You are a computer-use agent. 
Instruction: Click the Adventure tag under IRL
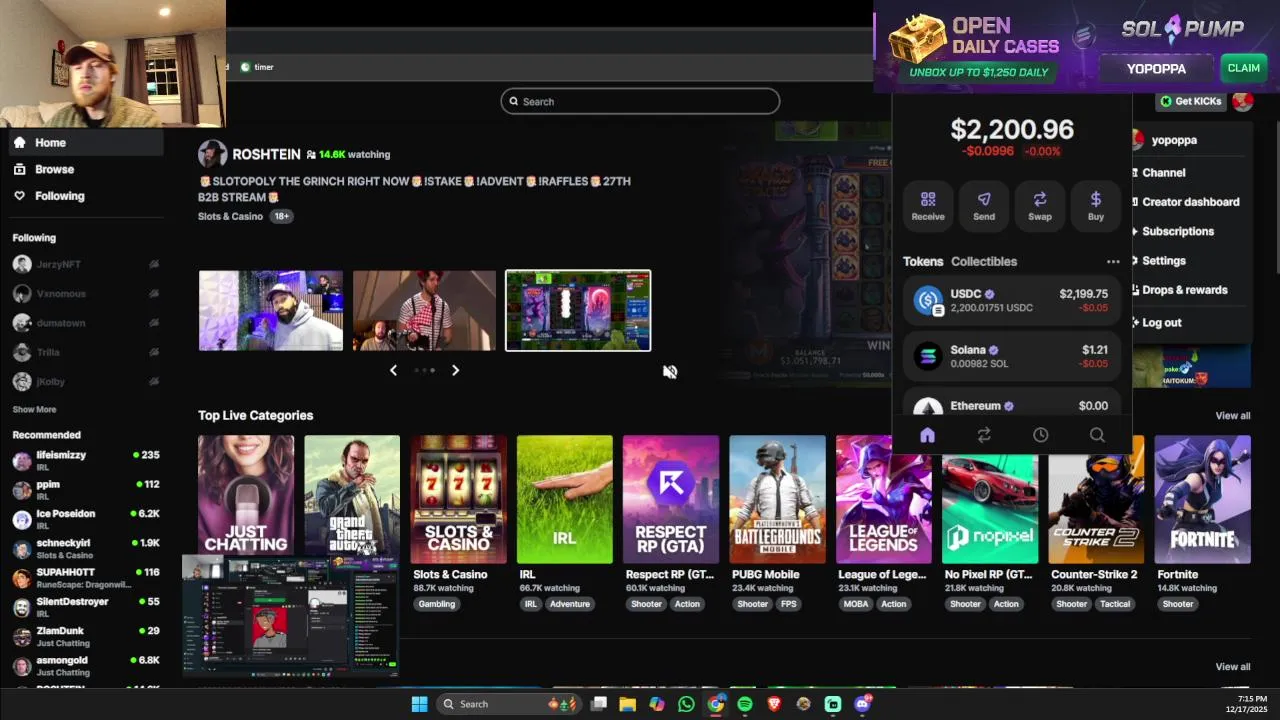point(570,604)
